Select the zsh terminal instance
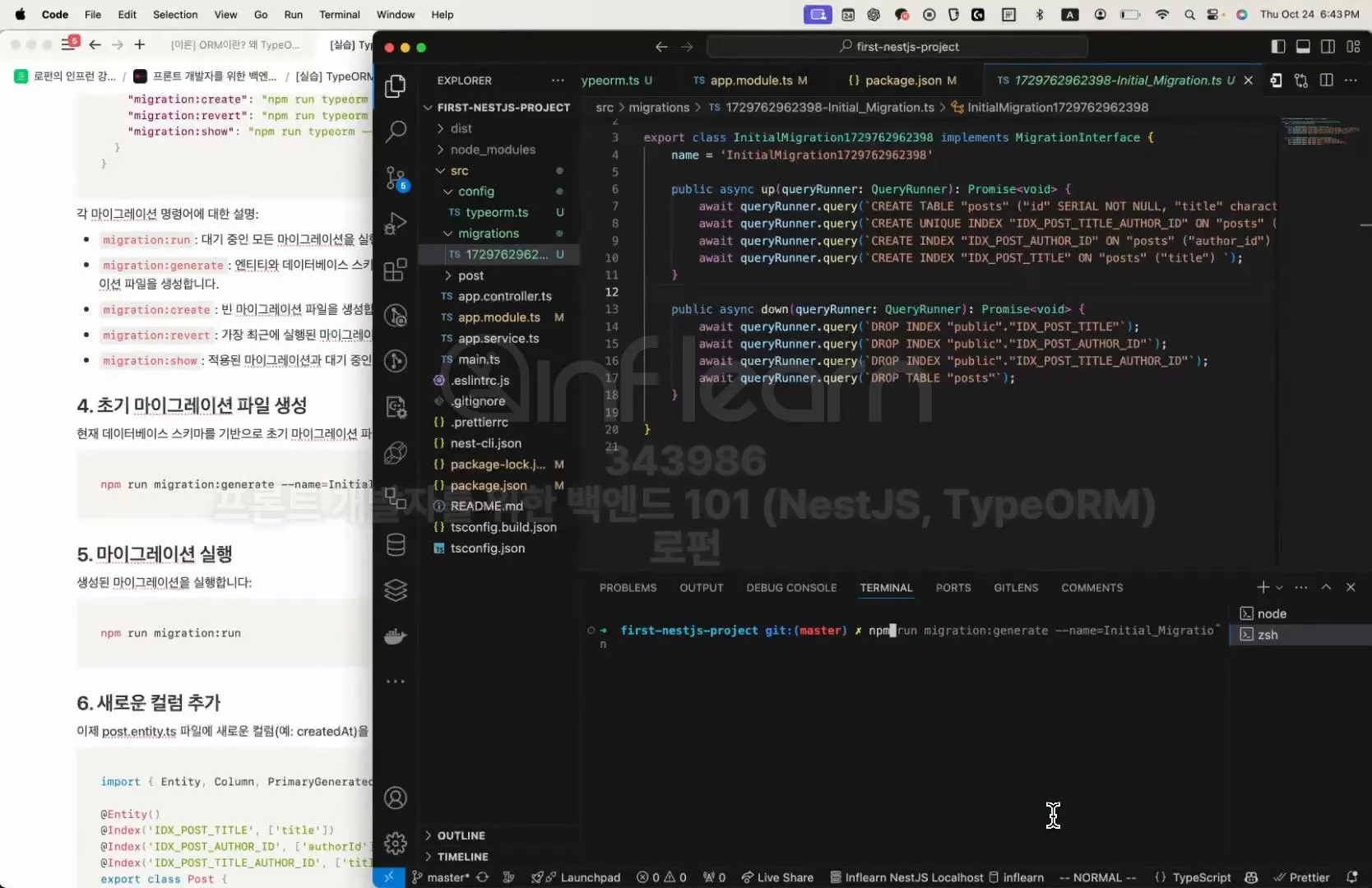Screen dimensions: 1372x888 coord(1300,635)
